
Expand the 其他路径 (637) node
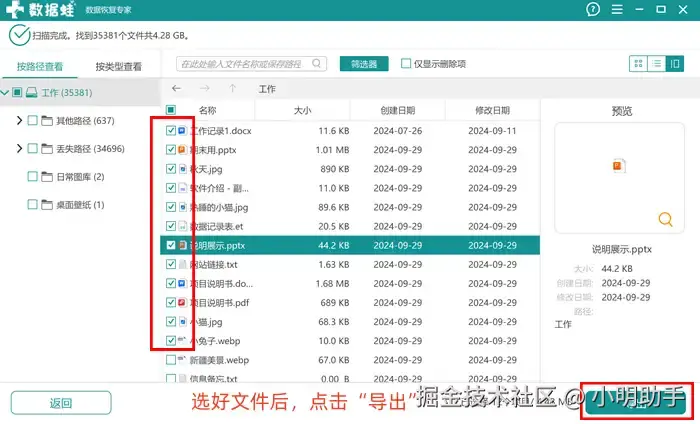pyautogui.click(x=19, y=121)
